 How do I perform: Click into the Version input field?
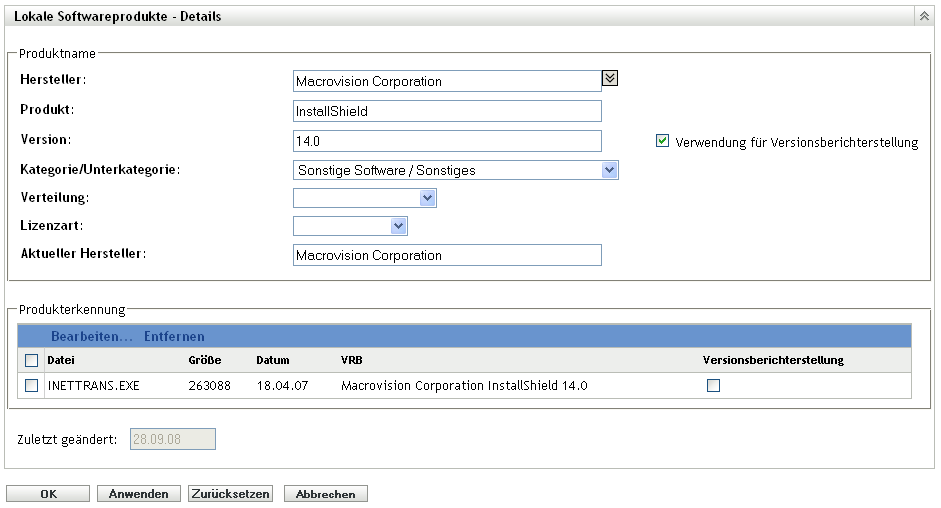pos(447,141)
